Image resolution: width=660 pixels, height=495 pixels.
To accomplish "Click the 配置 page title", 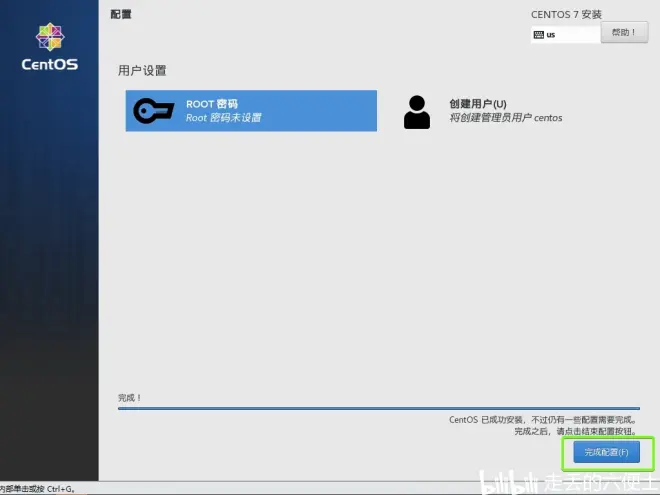I will tap(121, 14).
